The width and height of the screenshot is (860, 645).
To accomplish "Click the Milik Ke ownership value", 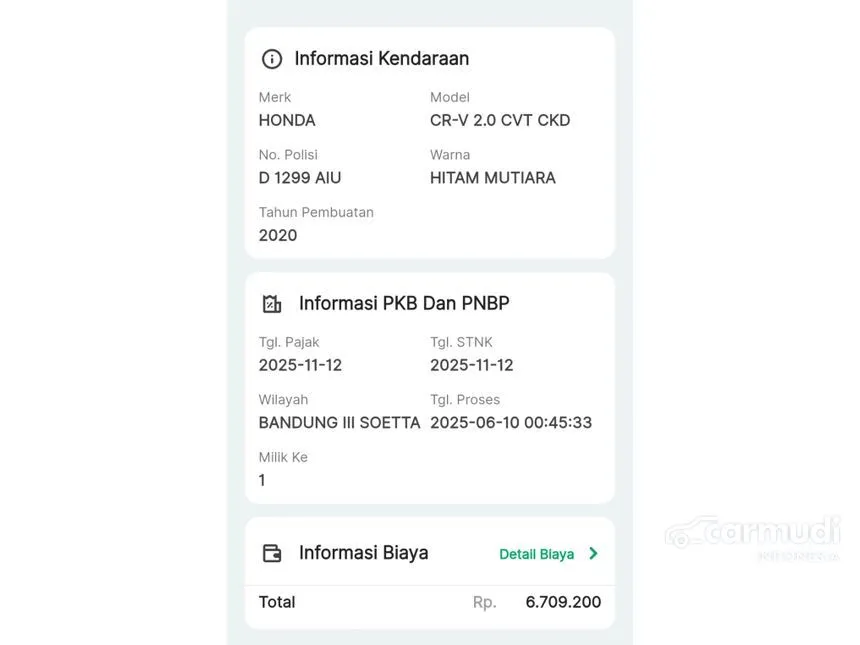I will tap(262, 480).
